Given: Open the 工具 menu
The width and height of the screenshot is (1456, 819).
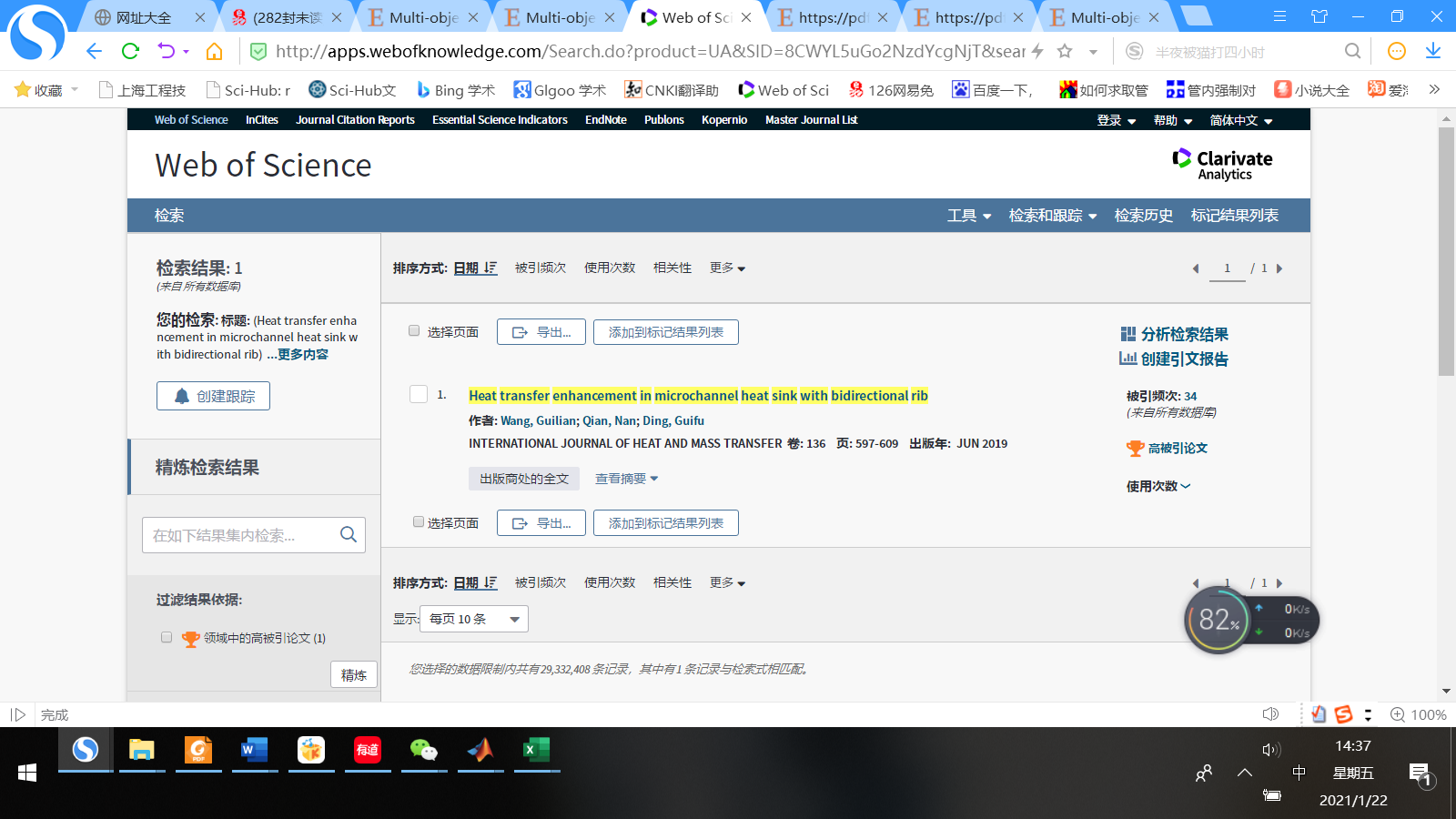Looking at the screenshot, I should point(968,216).
